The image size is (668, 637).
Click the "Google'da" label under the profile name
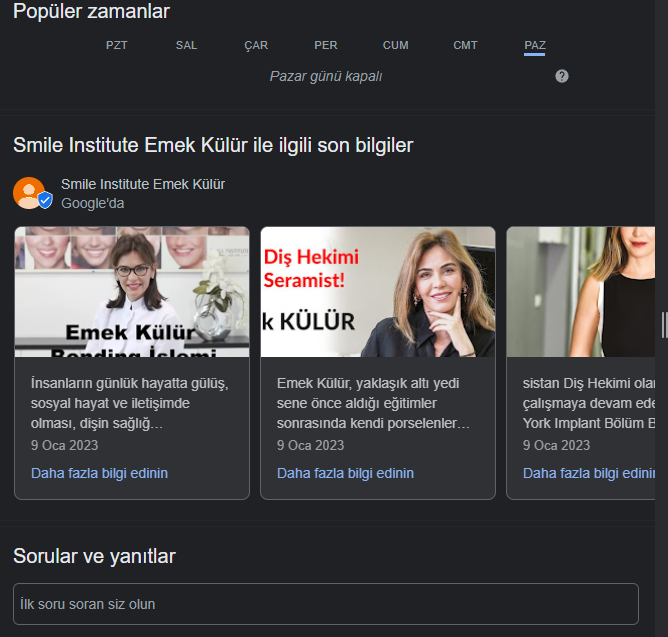[x=92, y=203]
